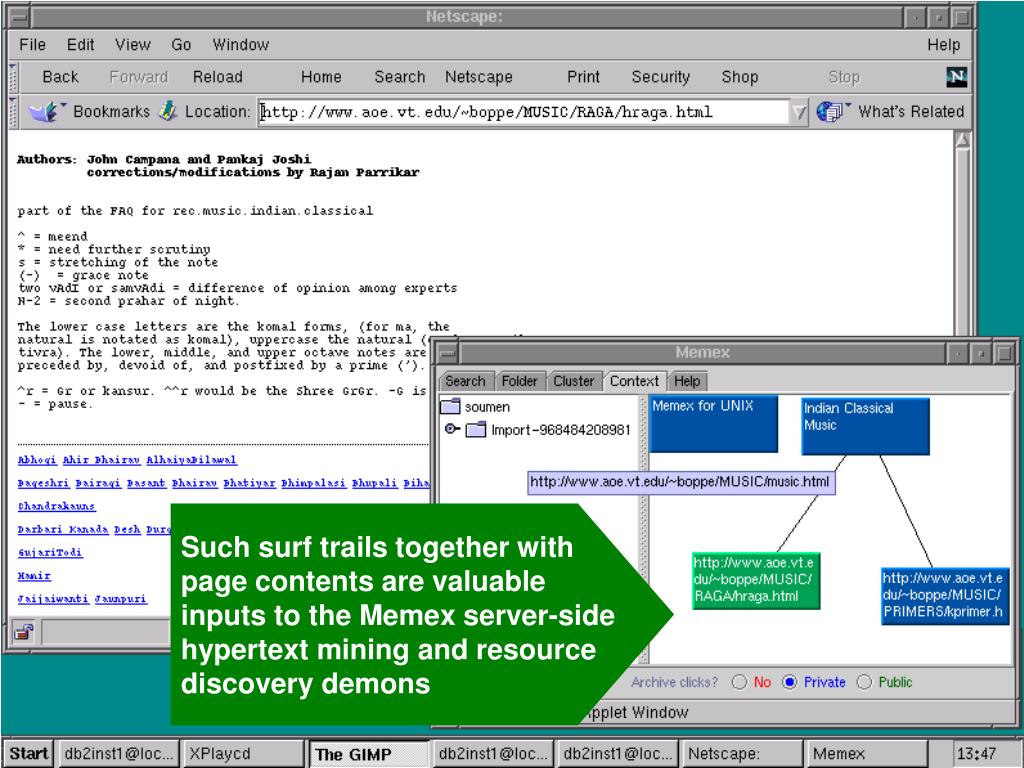The width and height of the screenshot is (1024, 768).
Task: Click the Forward toolbar button
Action: click(138, 77)
